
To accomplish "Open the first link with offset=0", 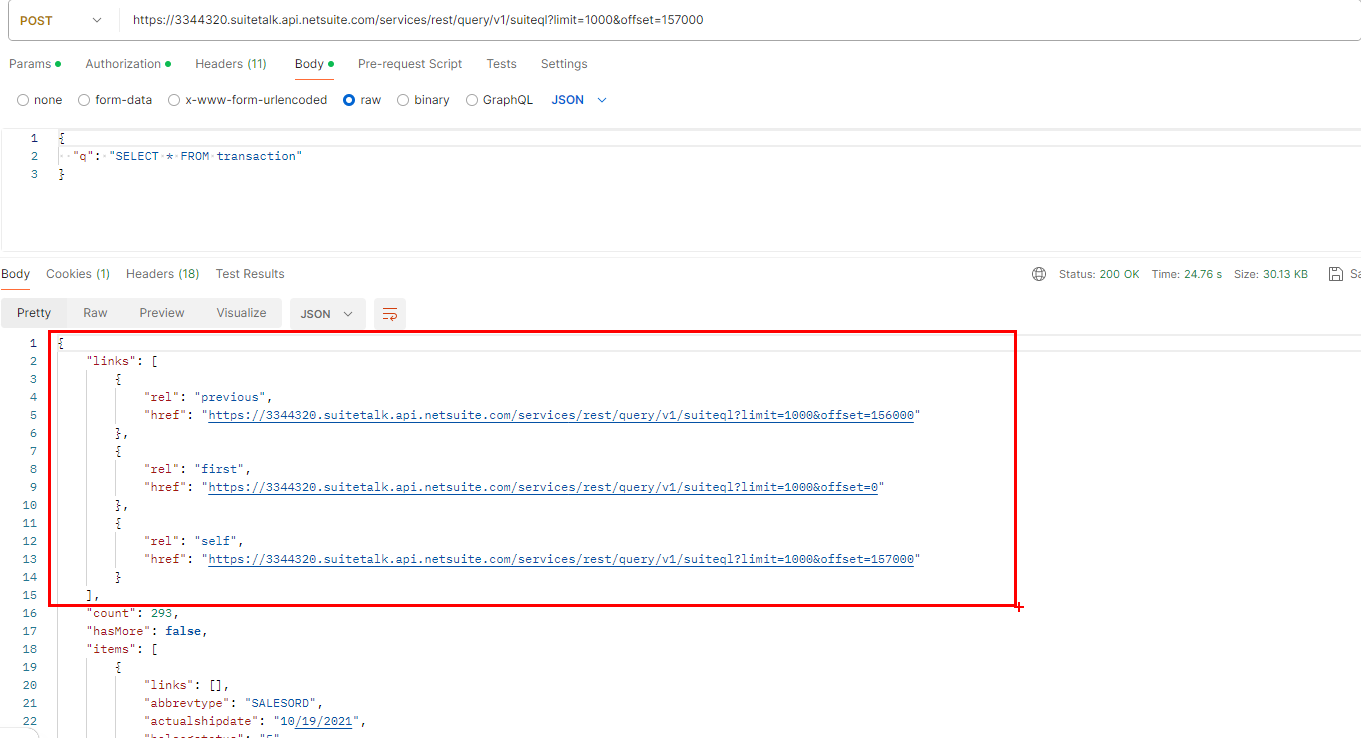I will pyautogui.click(x=543, y=487).
